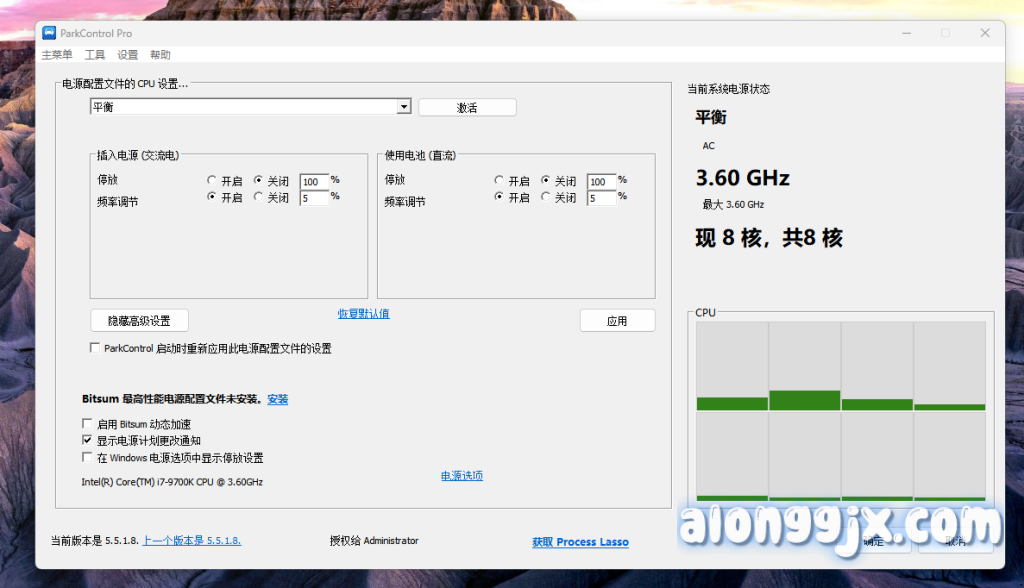Screen dimensions: 1024x588
Task: Click the ParkControl Pro title bar icon
Action: pyautogui.click(x=49, y=33)
